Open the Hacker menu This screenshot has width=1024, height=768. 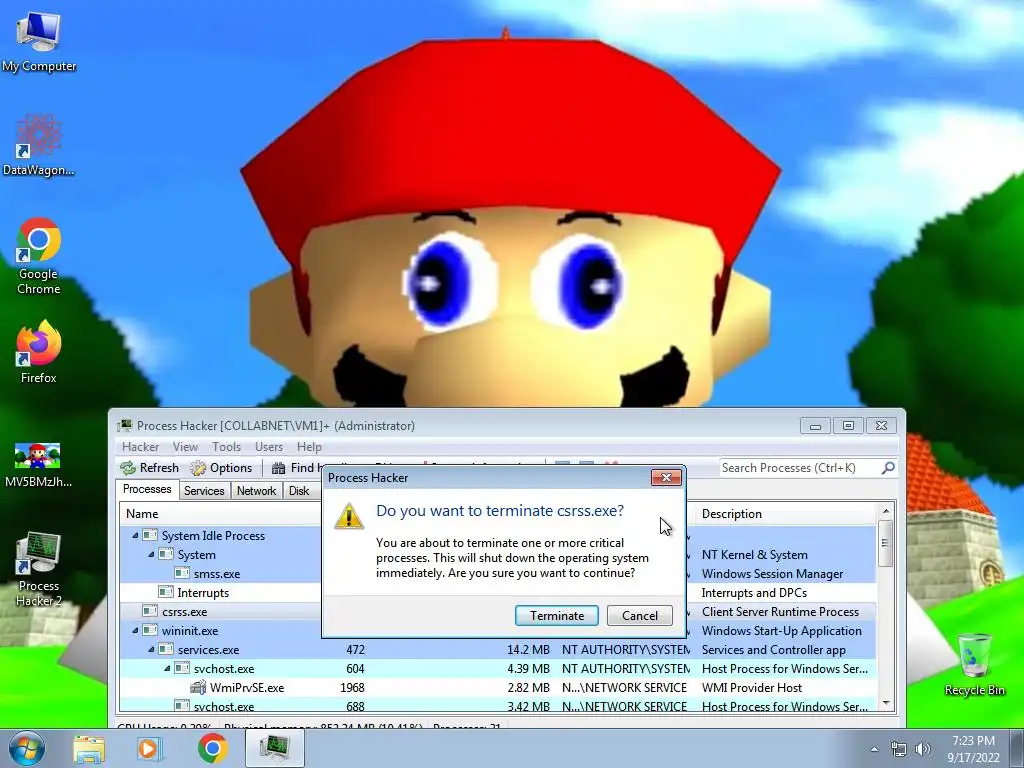pyautogui.click(x=140, y=447)
